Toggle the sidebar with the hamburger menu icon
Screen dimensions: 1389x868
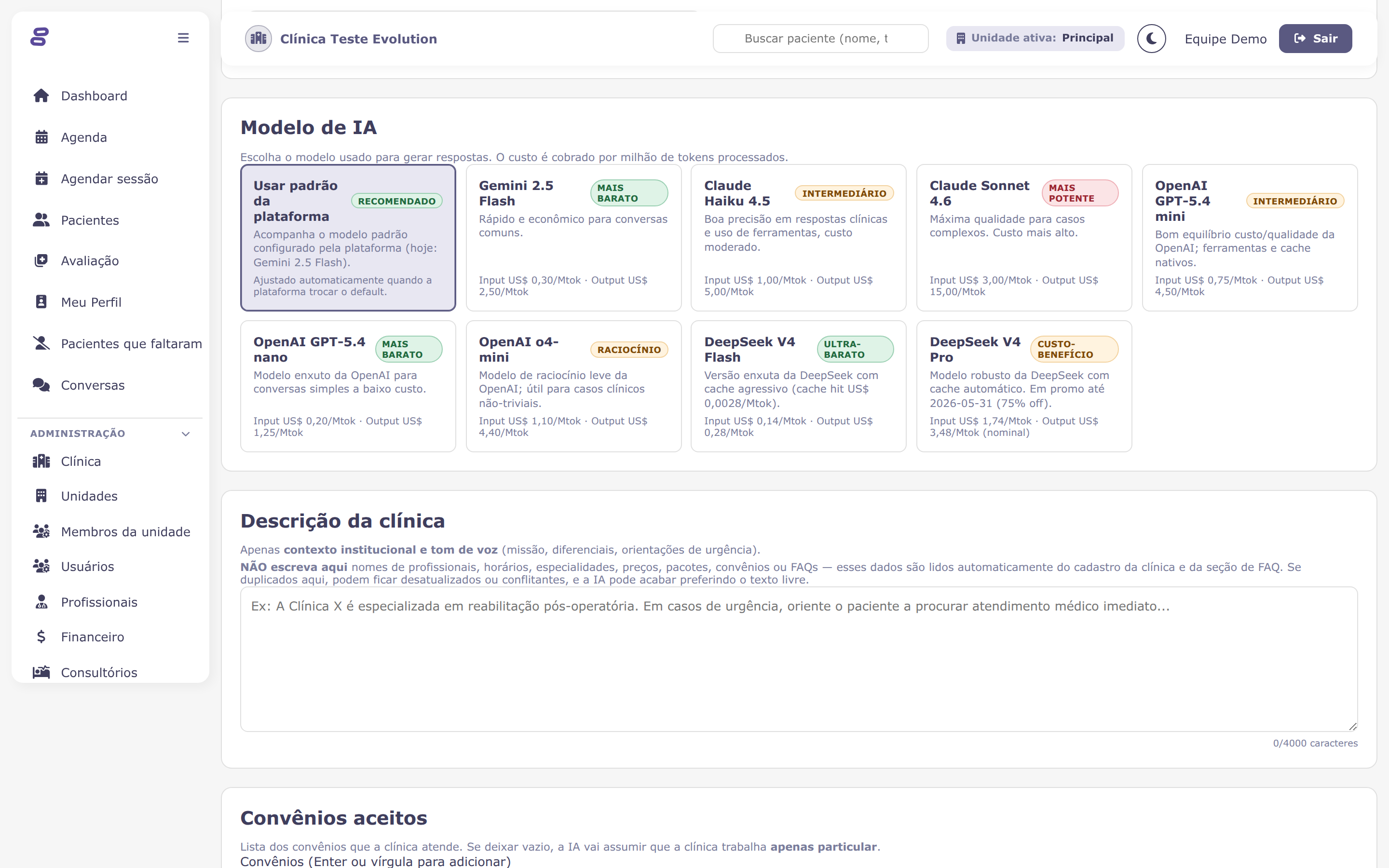coord(183,38)
